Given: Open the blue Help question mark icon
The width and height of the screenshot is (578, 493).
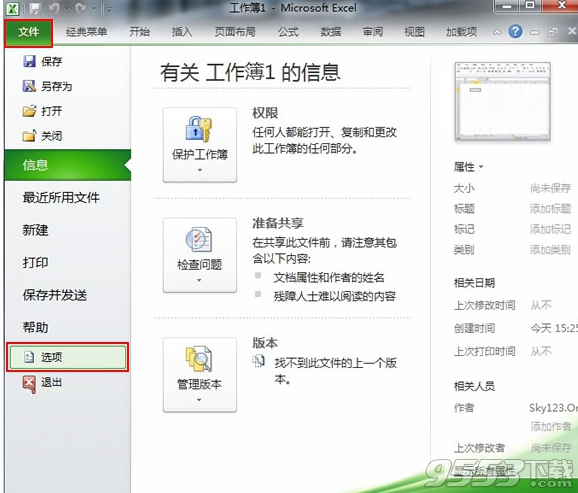Looking at the screenshot, I should point(515,32).
